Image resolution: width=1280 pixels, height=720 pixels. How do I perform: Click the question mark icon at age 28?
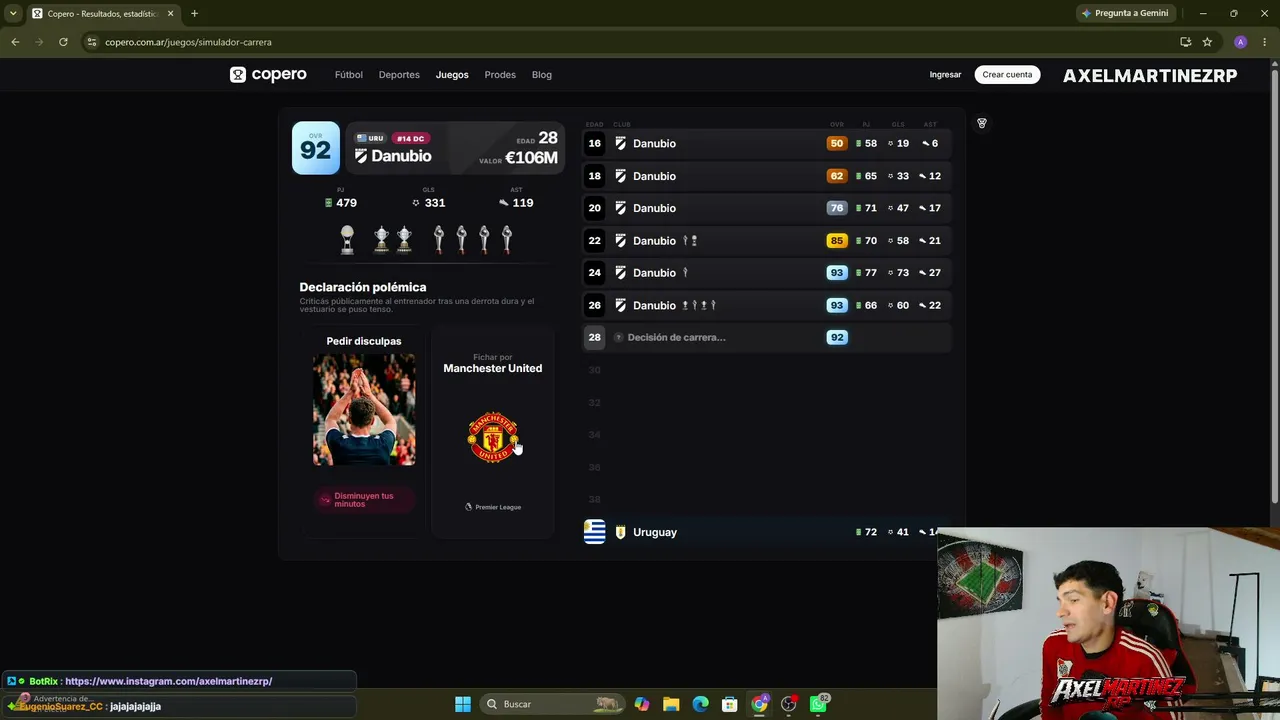tap(618, 337)
